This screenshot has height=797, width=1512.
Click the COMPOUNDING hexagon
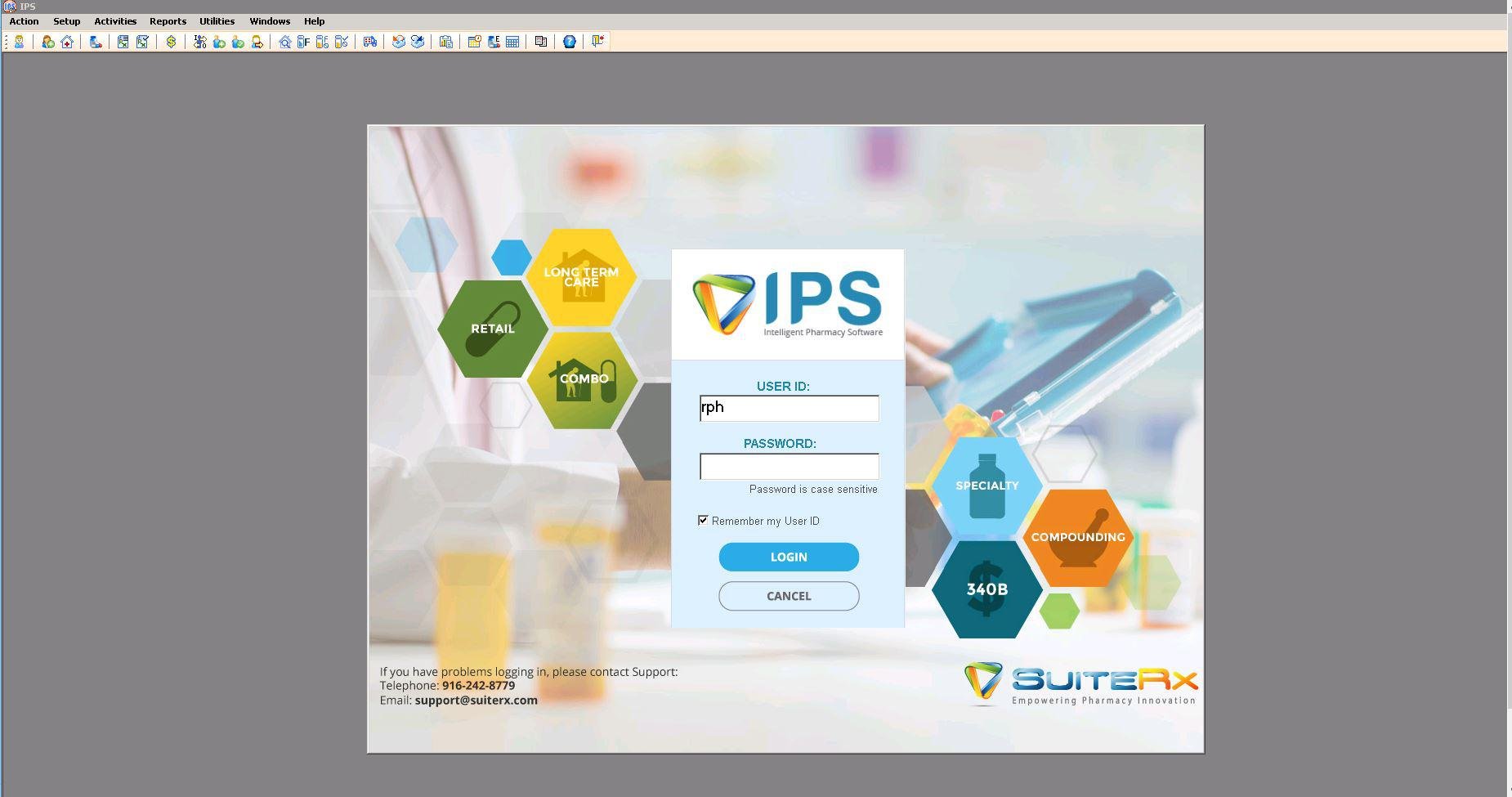[1078, 537]
